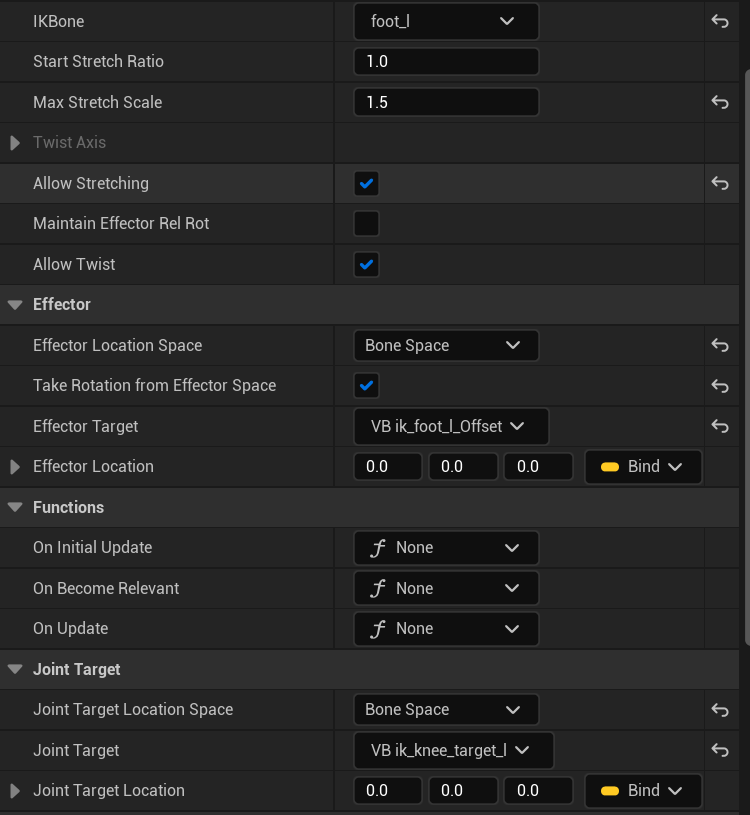This screenshot has height=815, width=750.
Task: Collapse the Joint Target section
Action: pos(15,669)
